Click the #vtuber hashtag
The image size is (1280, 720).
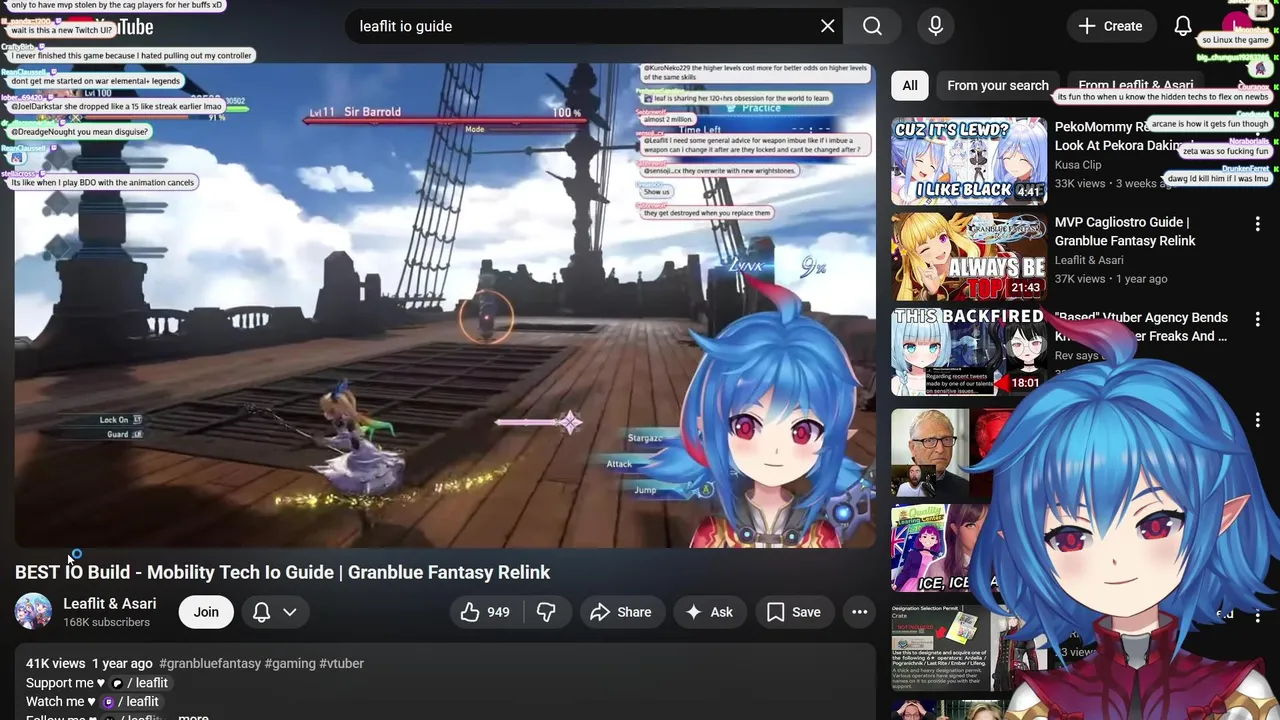click(342, 664)
